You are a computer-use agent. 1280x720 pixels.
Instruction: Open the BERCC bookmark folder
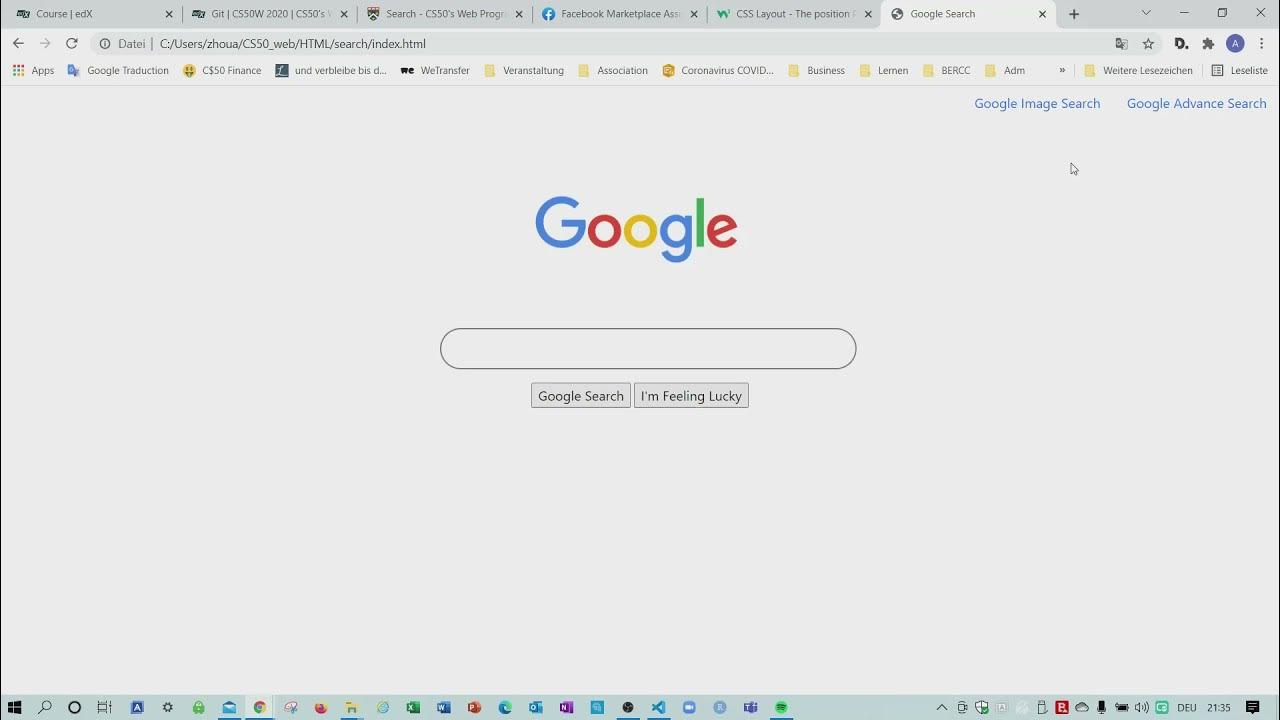coord(946,71)
